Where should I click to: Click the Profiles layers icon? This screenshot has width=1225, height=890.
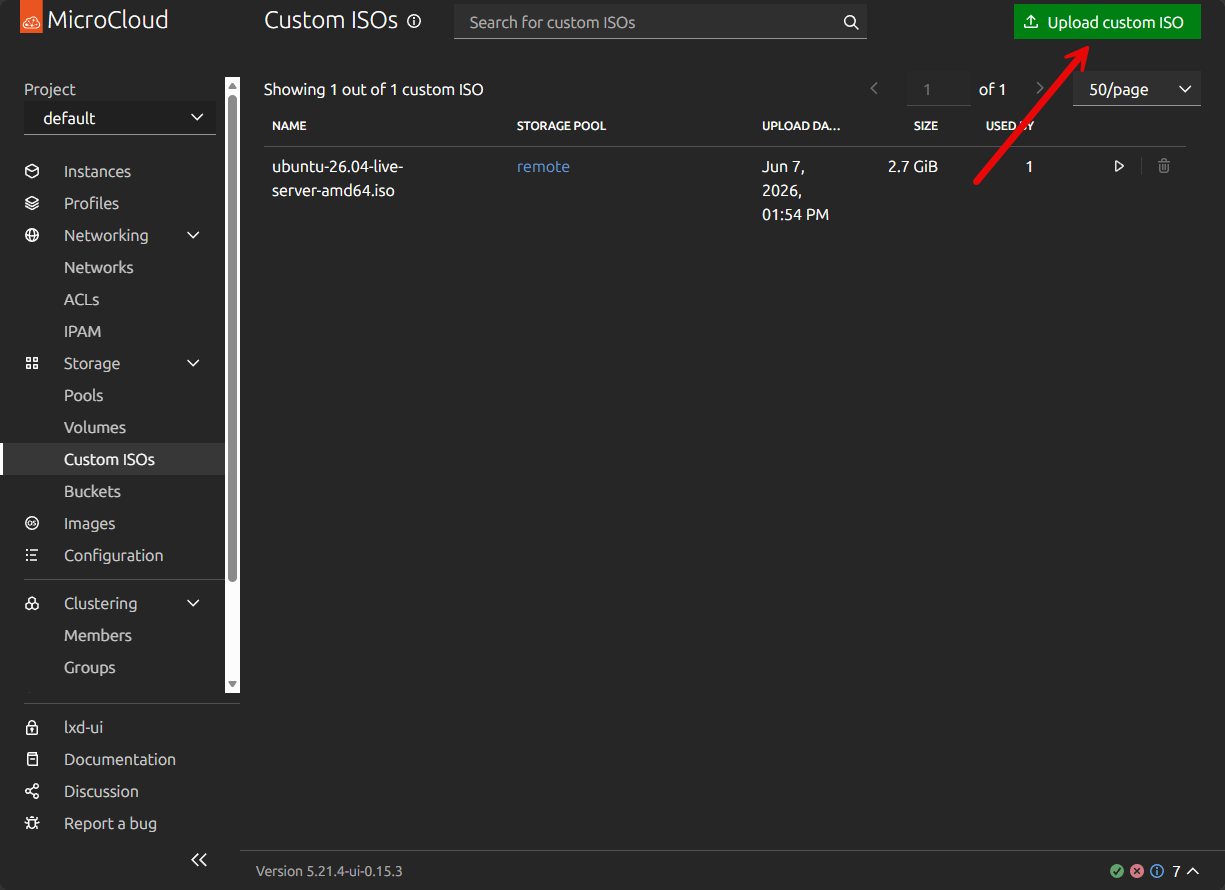32,203
